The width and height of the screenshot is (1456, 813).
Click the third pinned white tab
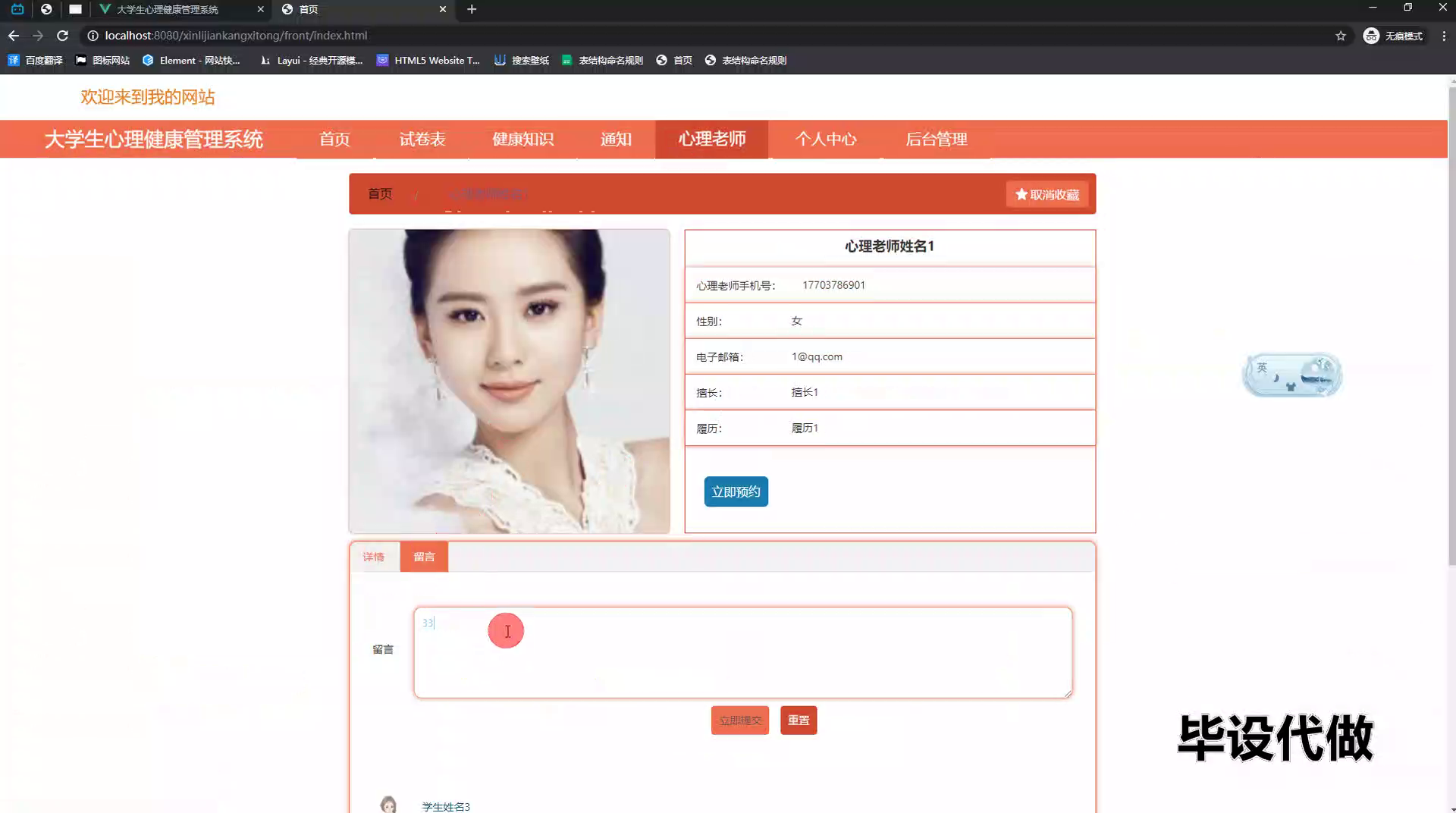point(75,9)
